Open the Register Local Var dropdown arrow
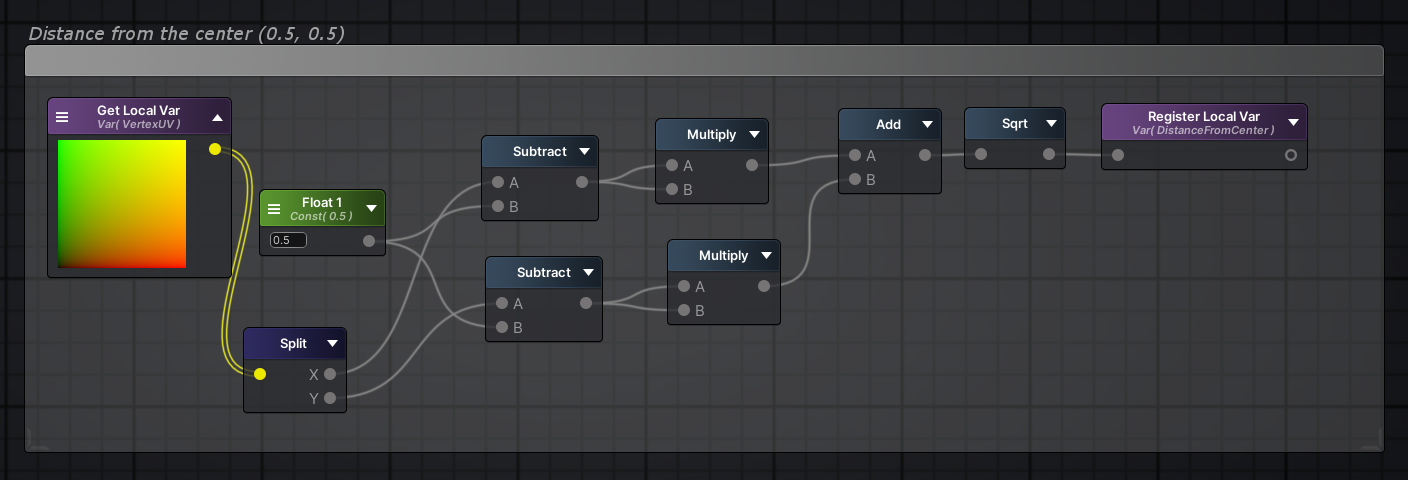Image resolution: width=1408 pixels, height=480 pixels. (1293, 123)
